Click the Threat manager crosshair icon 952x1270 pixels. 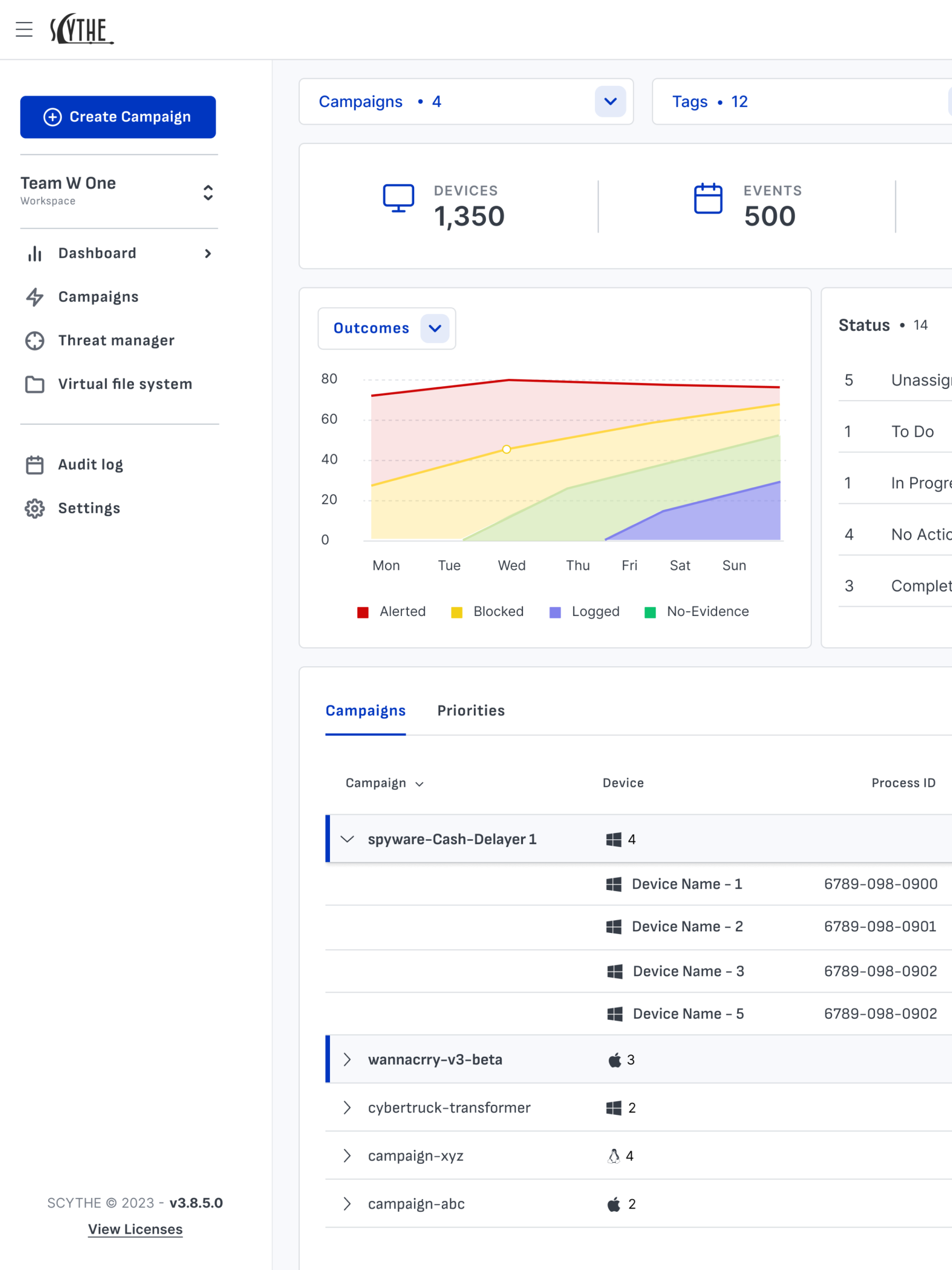point(34,340)
